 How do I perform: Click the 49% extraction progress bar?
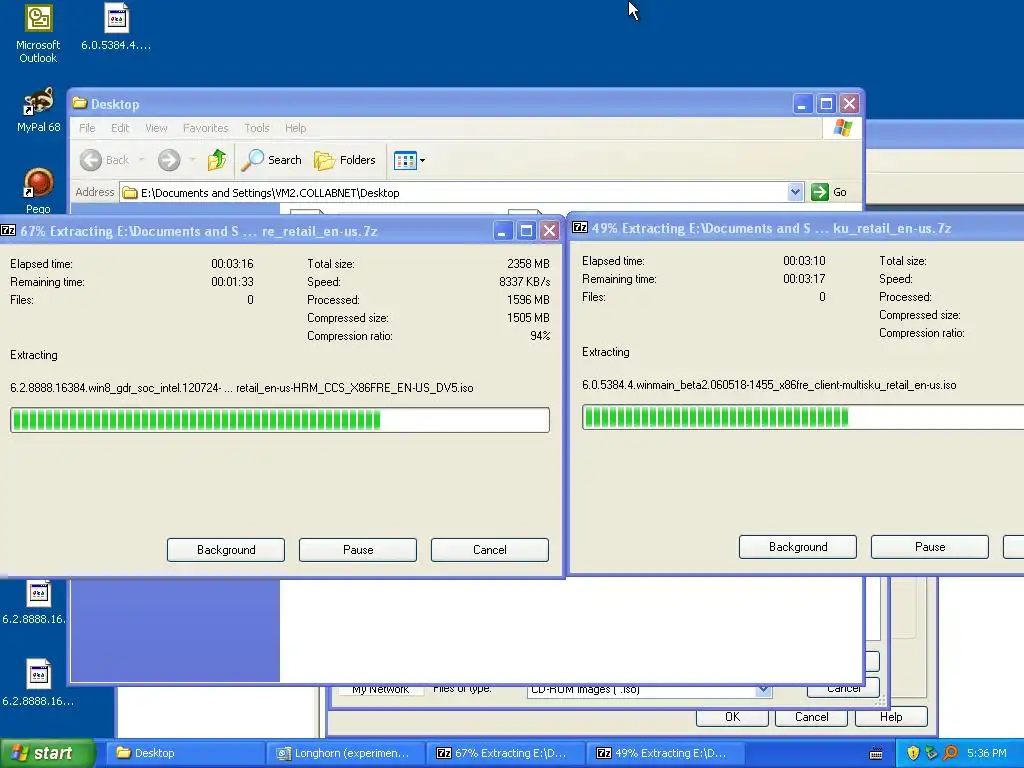coord(803,417)
